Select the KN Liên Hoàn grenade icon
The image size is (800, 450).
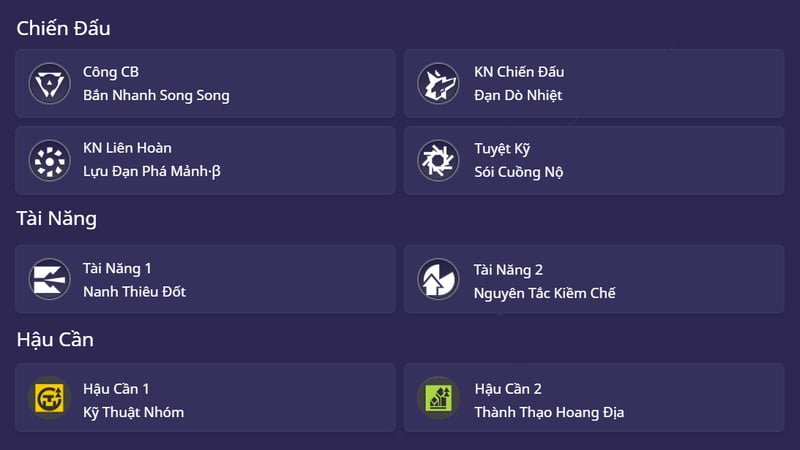(47, 160)
